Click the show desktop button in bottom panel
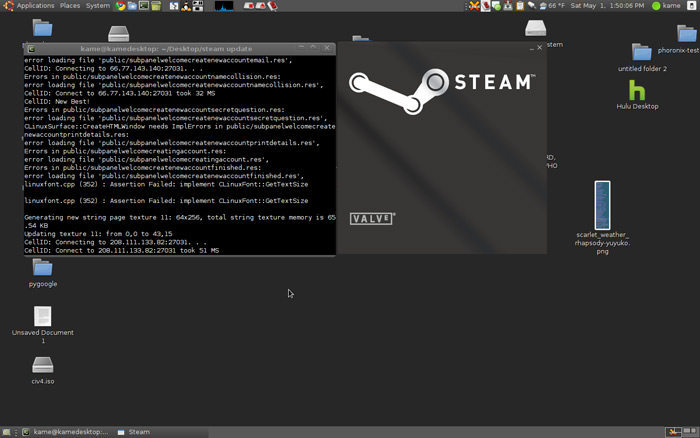 point(8,432)
